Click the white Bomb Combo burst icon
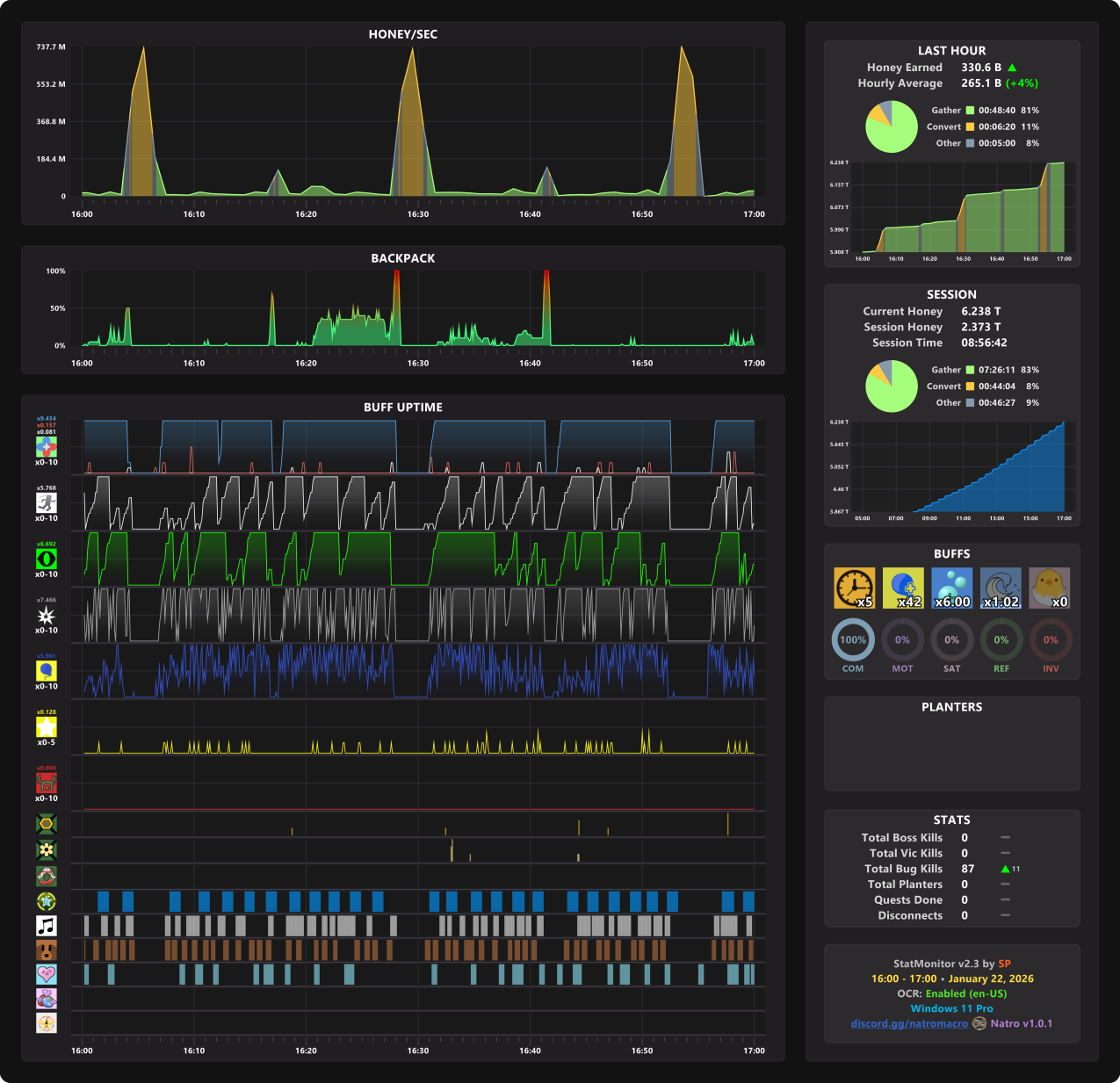This screenshot has height=1083, width=1120. click(x=47, y=615)
